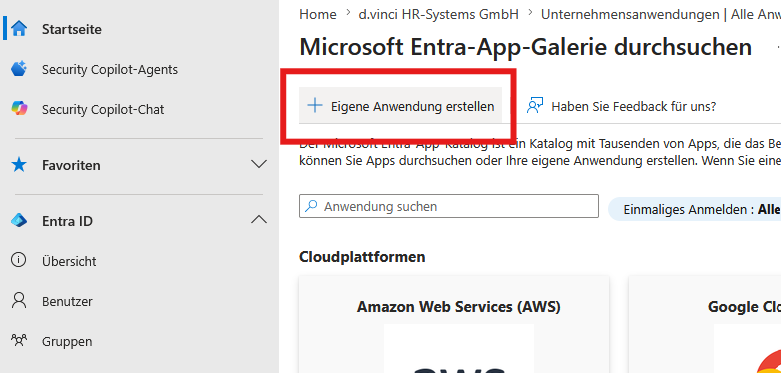Screen dimensions: 781x373
Task: Open Gruppen people icon
Action: click(19, 341)
